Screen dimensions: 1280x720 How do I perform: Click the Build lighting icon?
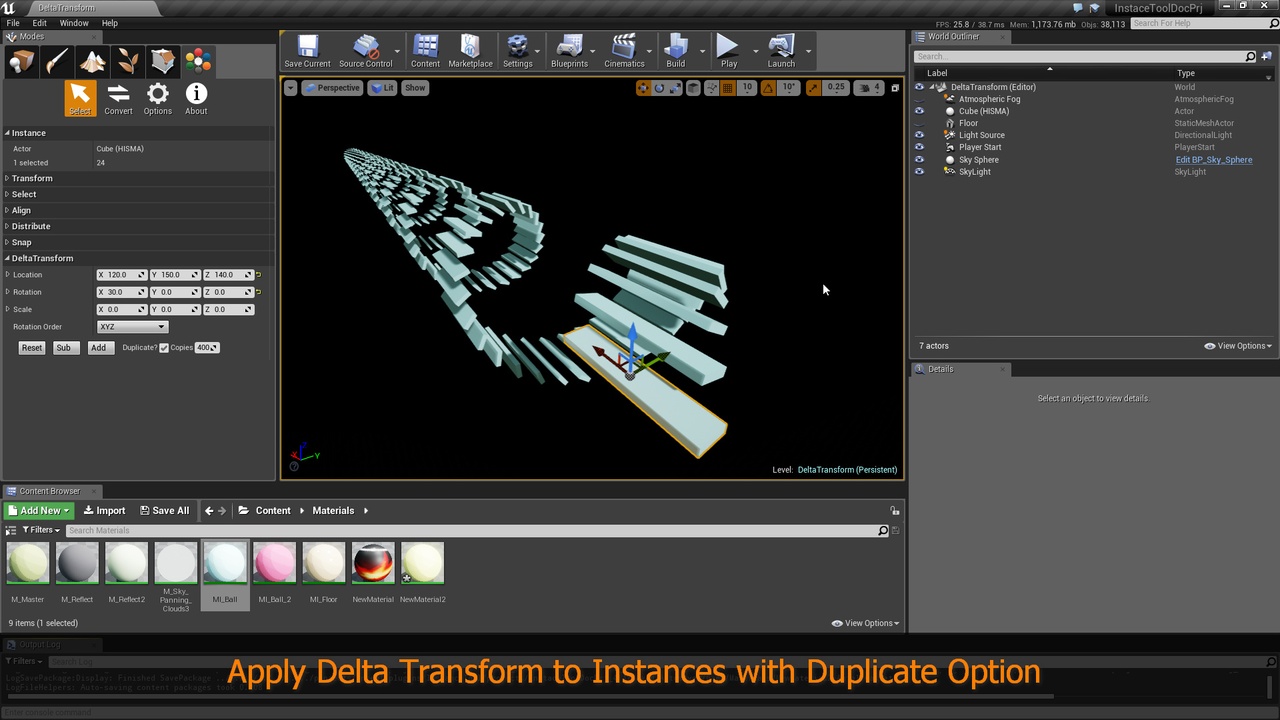coord(676,51)
